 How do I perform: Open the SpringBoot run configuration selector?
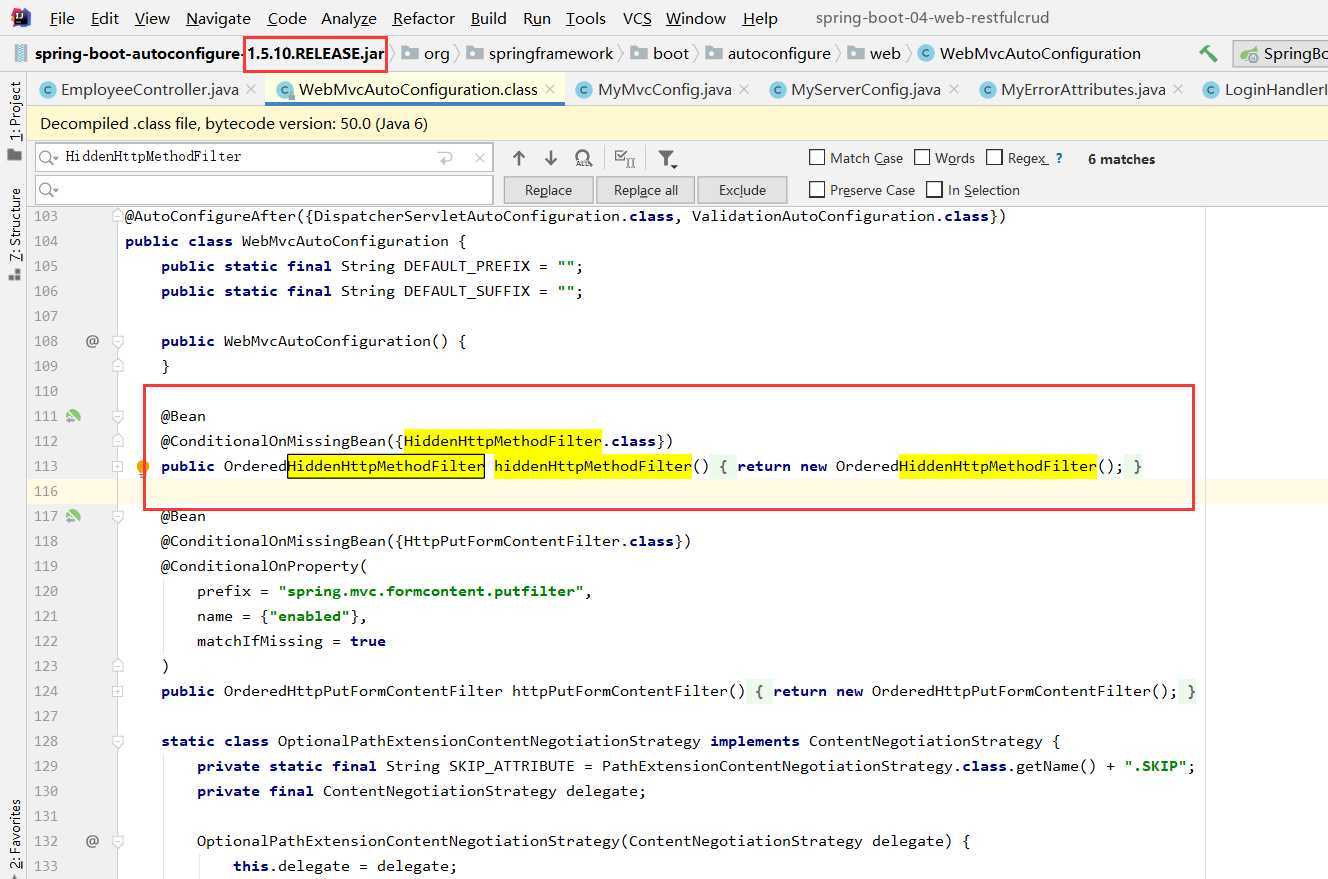point(1282,54)
